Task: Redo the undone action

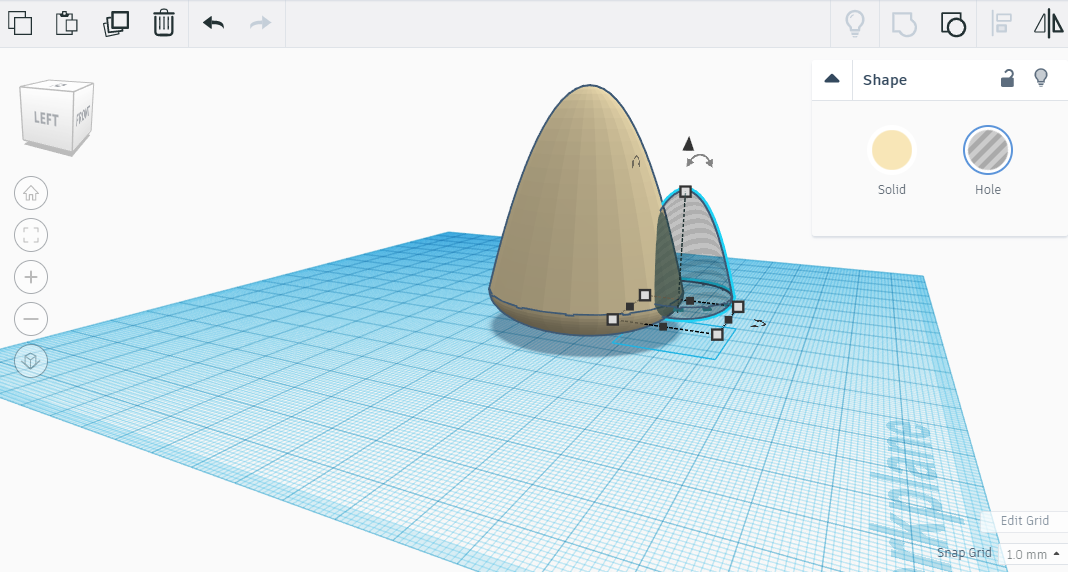Action: pyautogui.click(x=260, y=23)
